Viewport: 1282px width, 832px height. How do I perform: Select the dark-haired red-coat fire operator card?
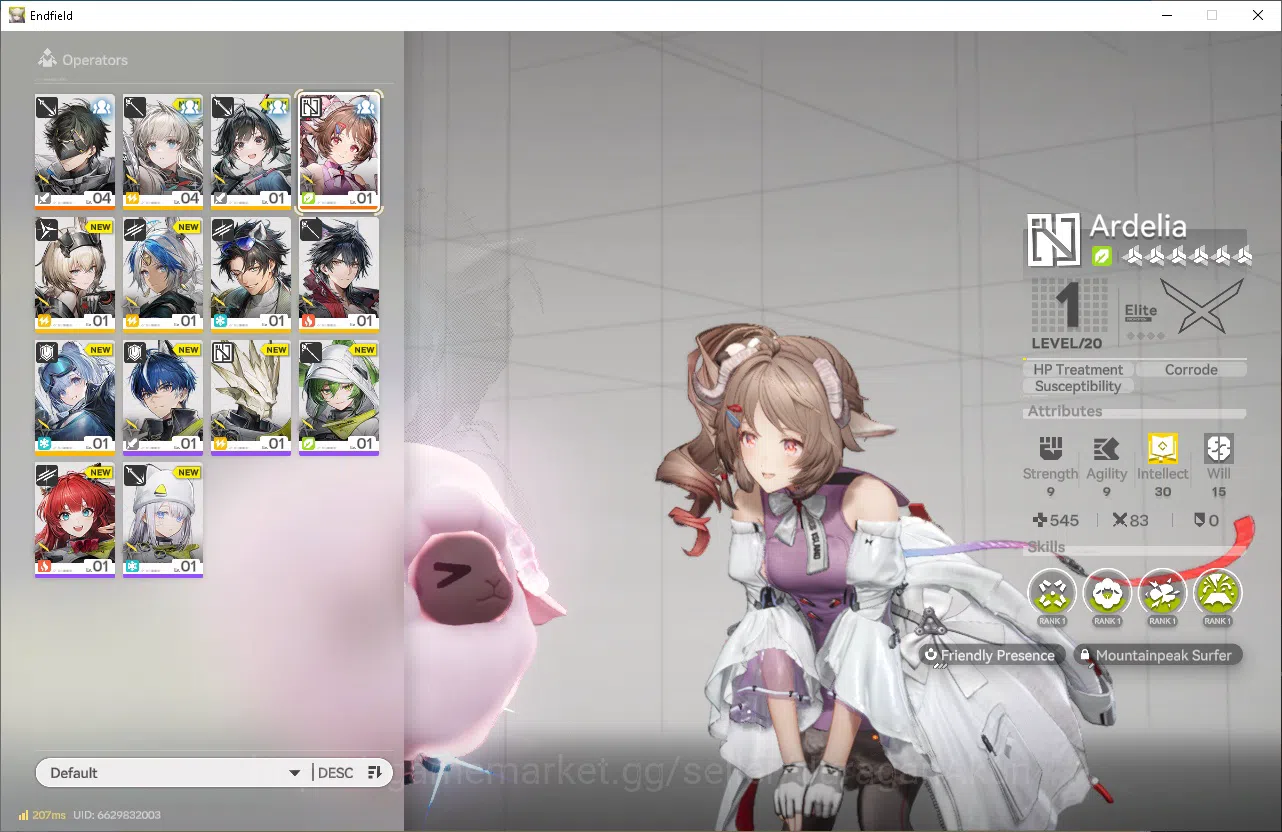(x=339, y=275)
